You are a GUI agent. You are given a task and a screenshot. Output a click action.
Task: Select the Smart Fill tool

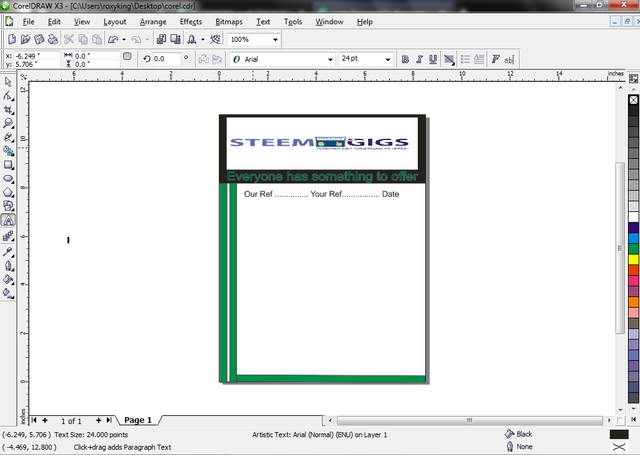[8, 151]
